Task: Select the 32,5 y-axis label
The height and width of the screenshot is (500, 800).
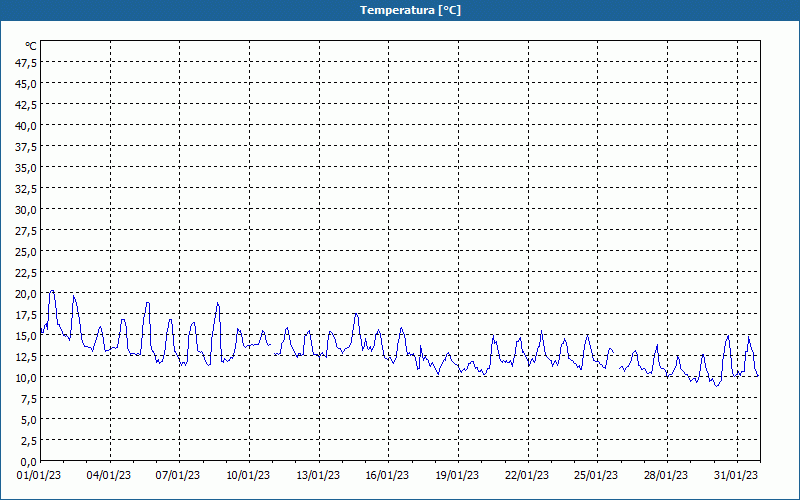Action: coord(27,189)
